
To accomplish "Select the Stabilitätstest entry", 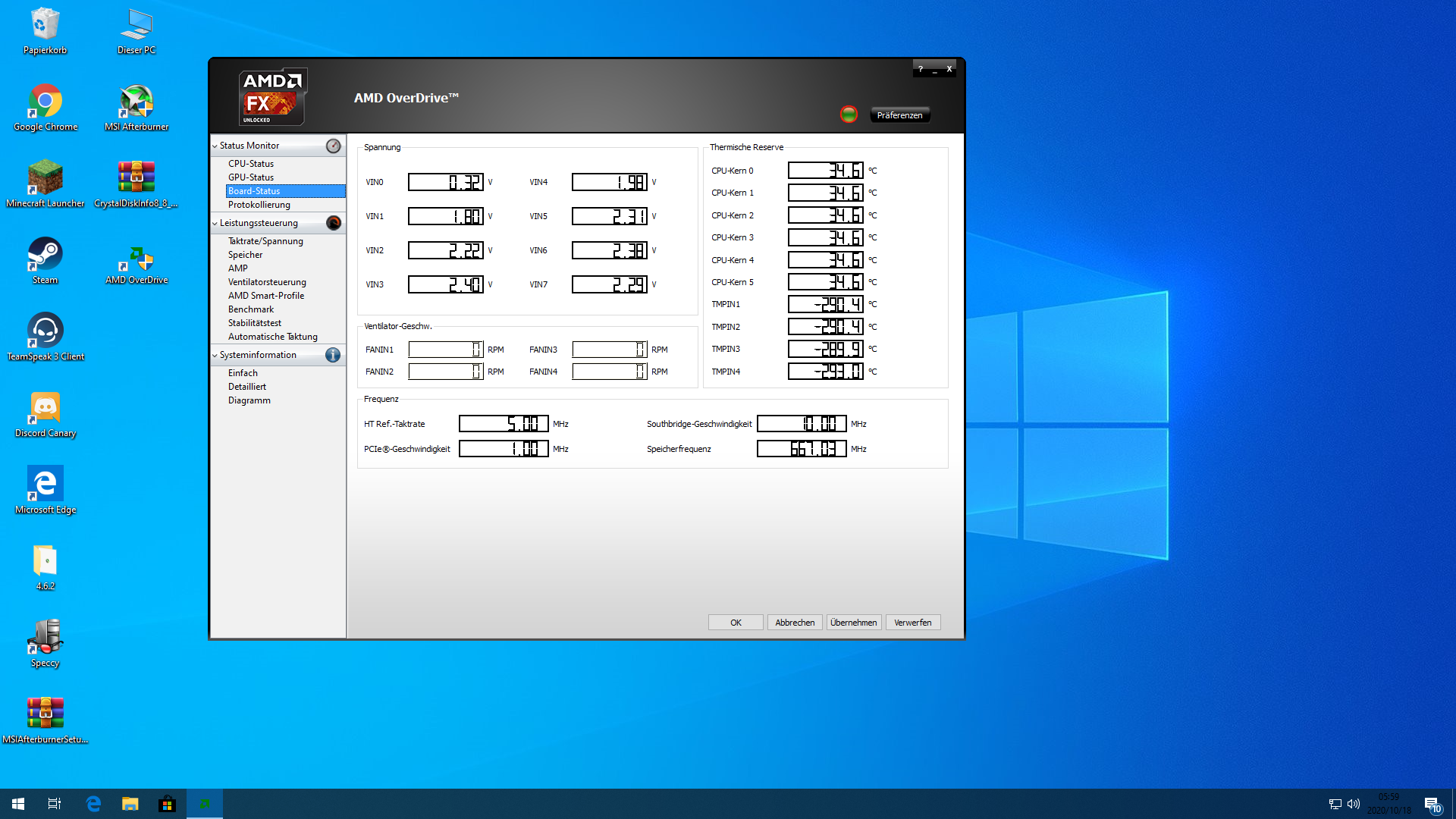I will click(255, 323).
